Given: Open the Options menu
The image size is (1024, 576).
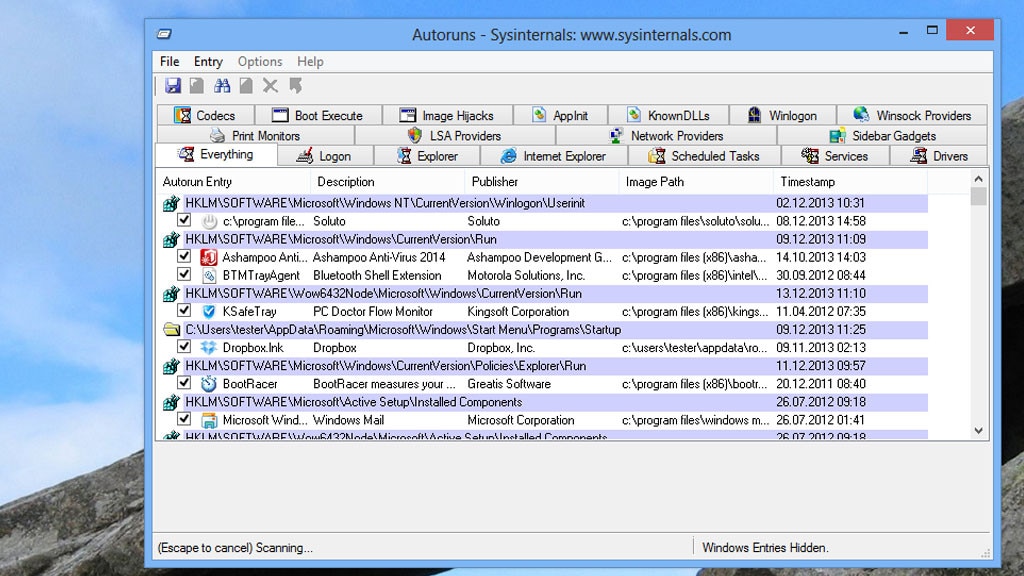Looking at the screenshot, I should pos(260,61).
